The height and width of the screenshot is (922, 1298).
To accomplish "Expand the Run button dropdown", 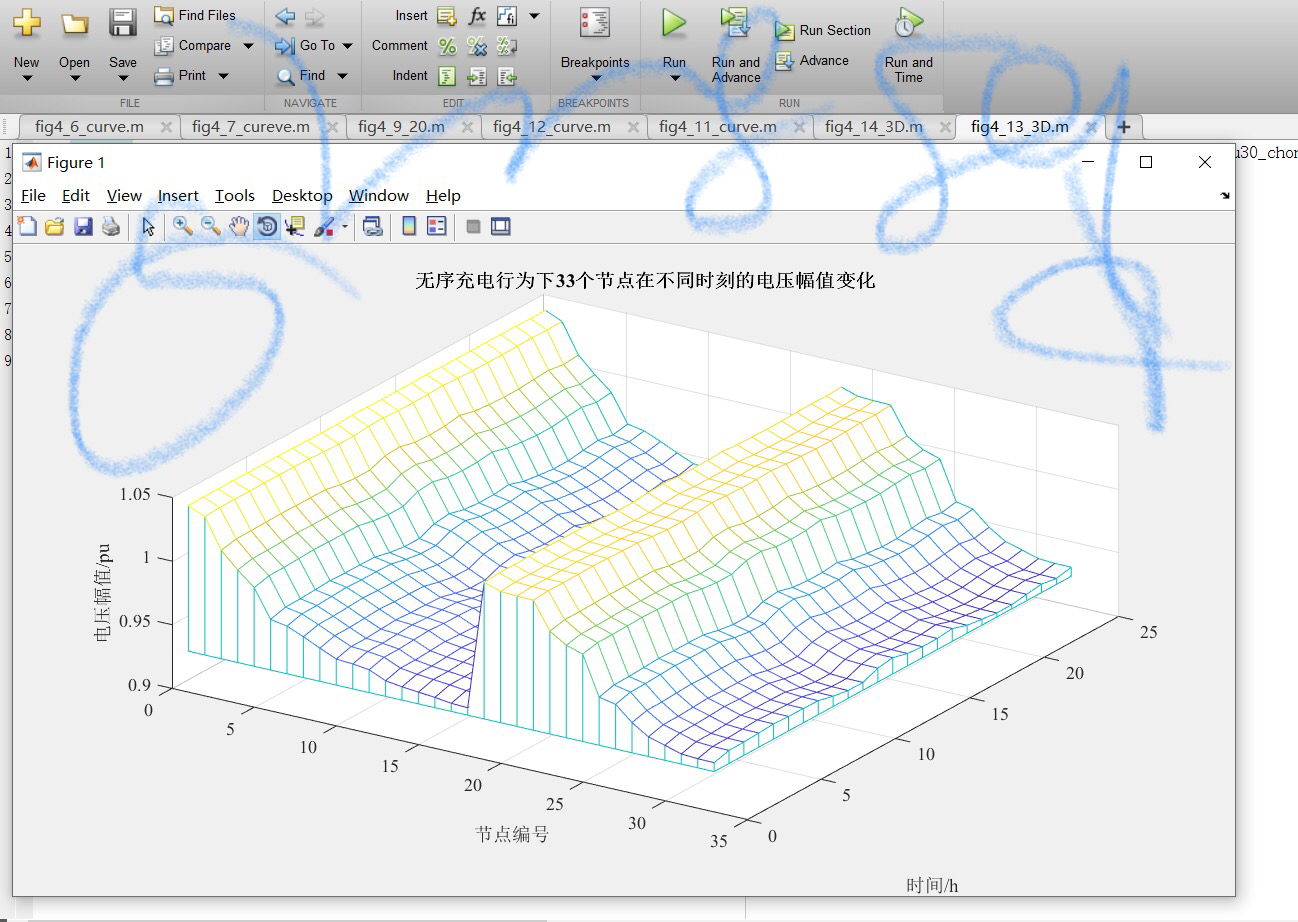I will [x=673, y=79].
